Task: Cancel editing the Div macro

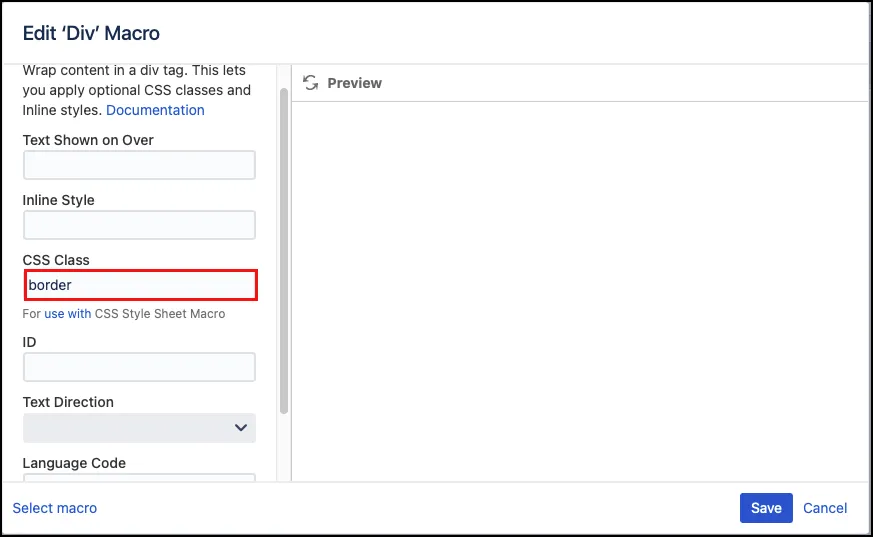Action: [825, 508]
